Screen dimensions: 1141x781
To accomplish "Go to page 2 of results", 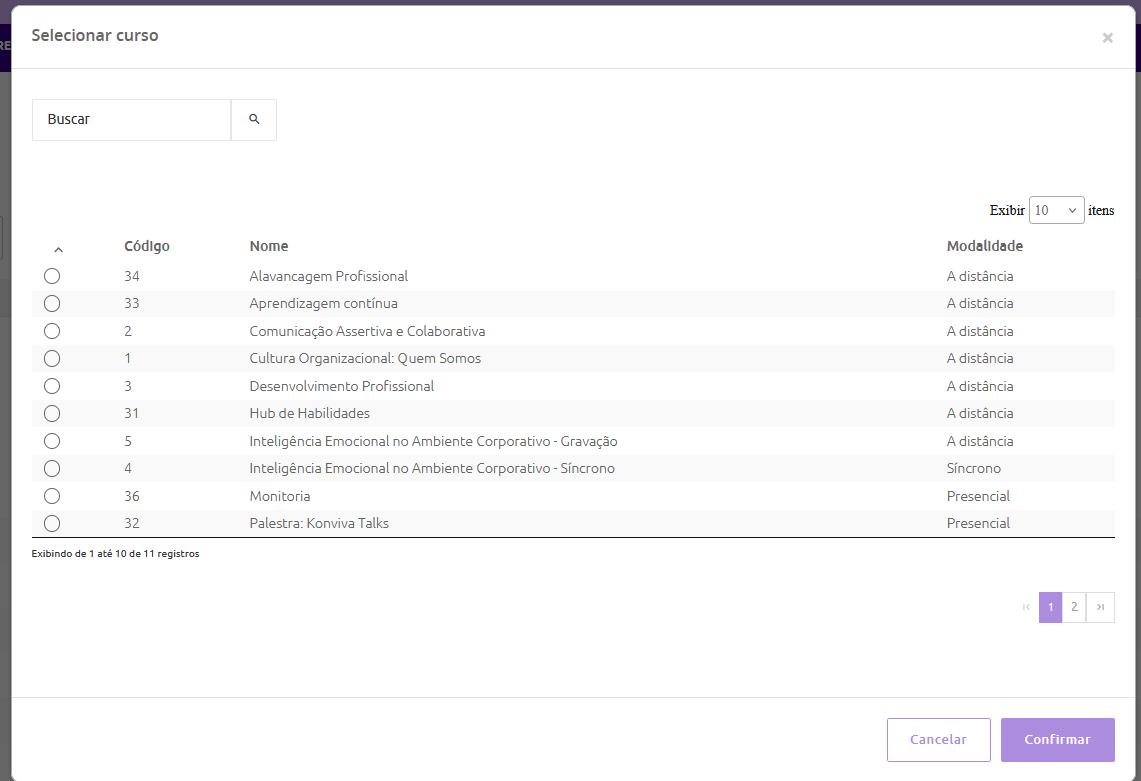I will pyautogui.click(x=1074, y=607).
